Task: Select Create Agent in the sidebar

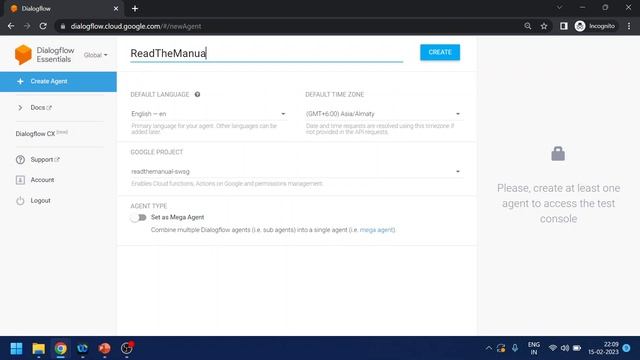Action: click(x=58, y=81)
